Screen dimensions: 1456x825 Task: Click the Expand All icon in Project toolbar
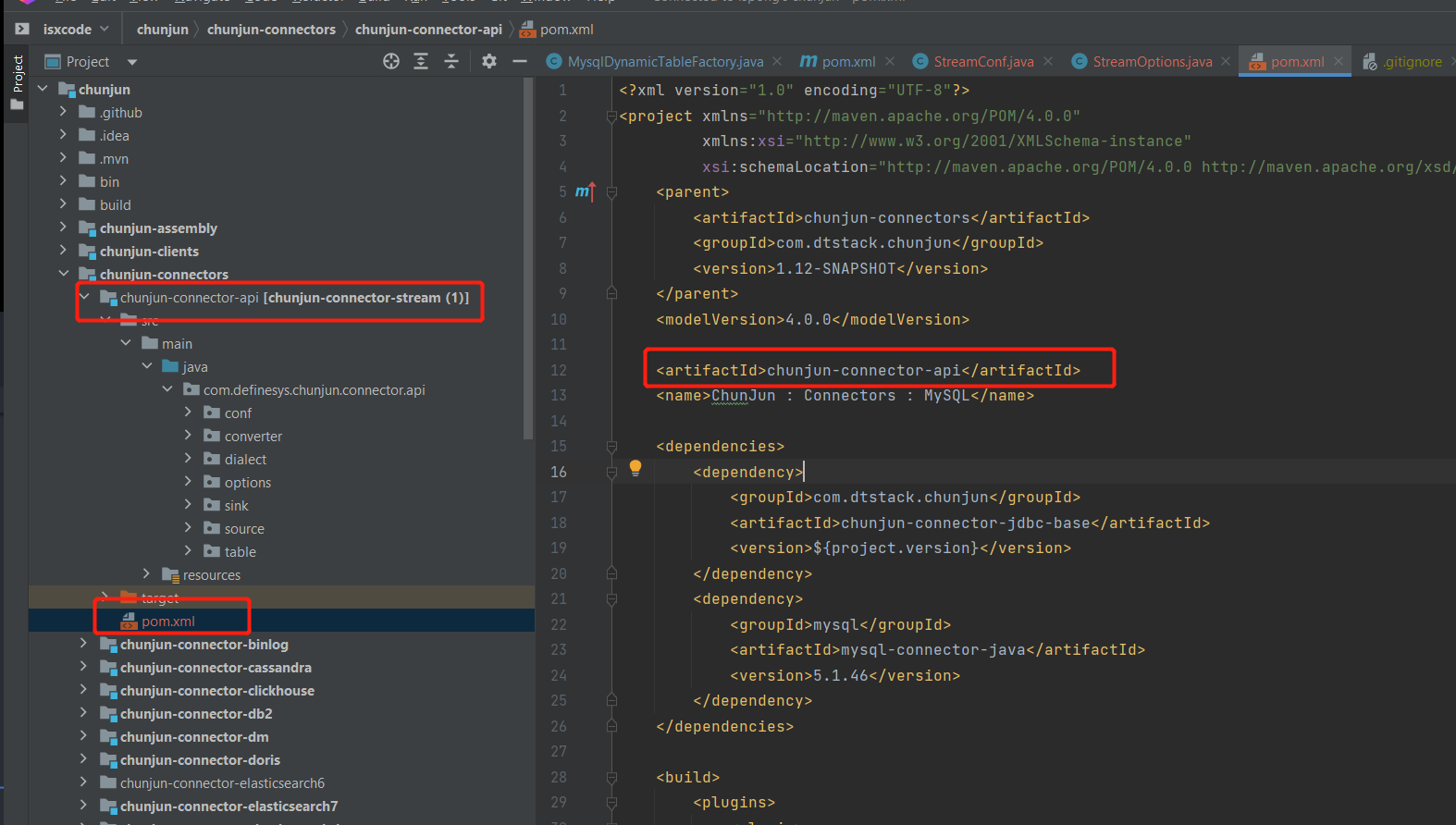pyautogui.click(x=421, y=61)
